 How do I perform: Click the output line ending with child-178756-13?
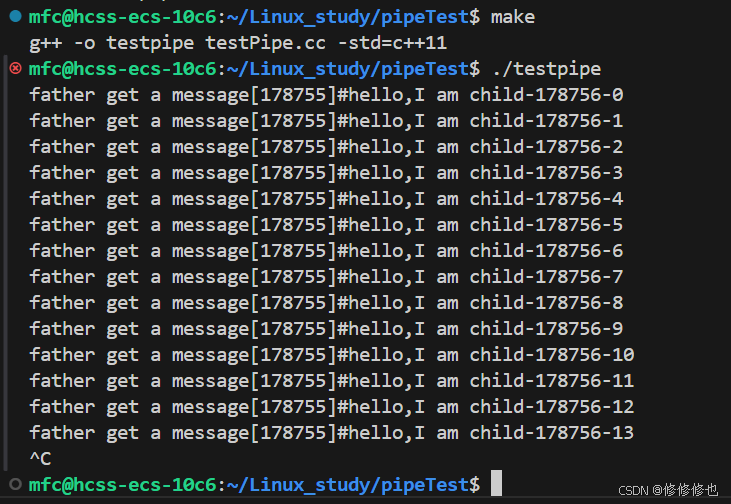click(x=331, y=433)
